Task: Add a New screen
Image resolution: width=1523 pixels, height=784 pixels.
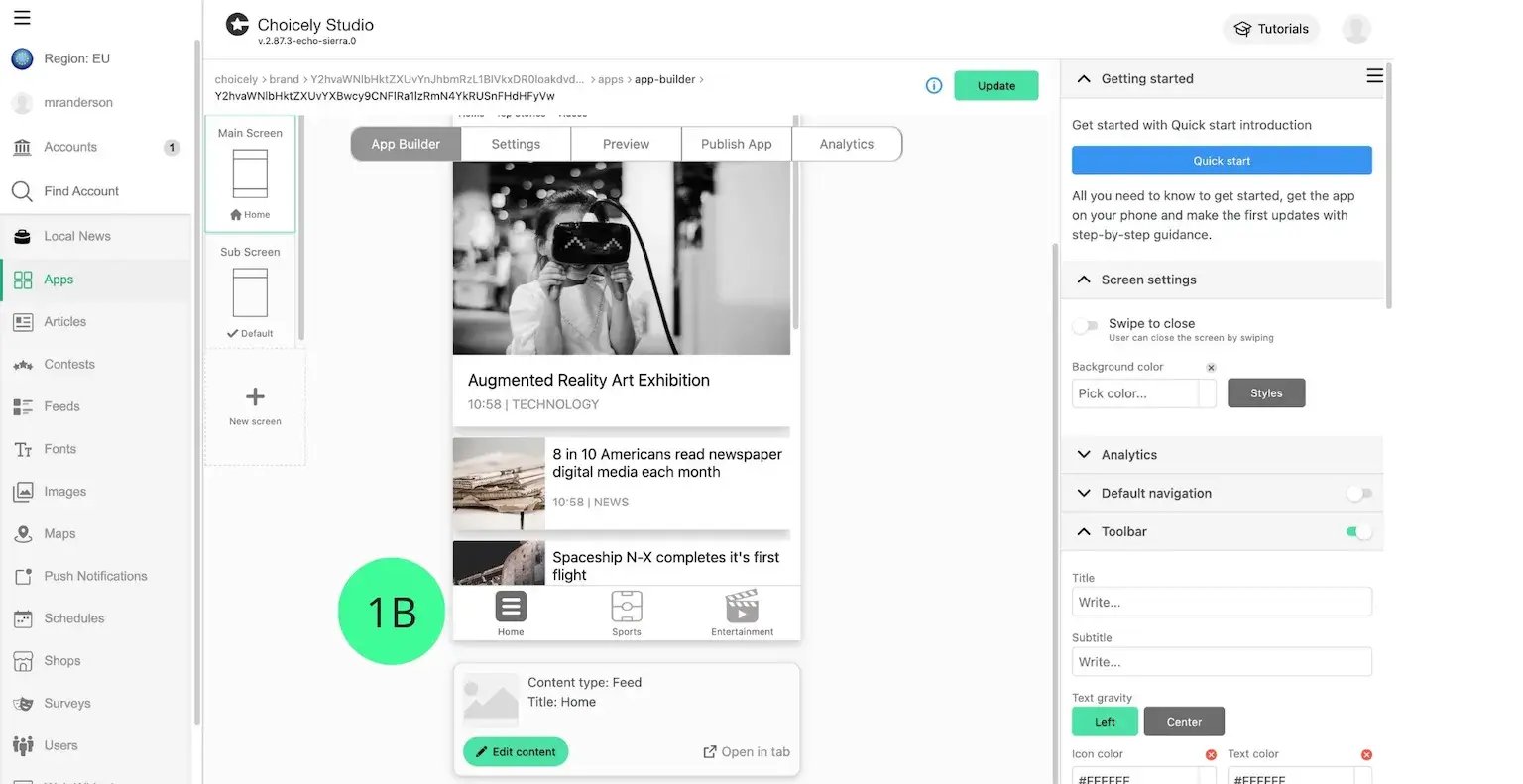Action: pos(255,406)
